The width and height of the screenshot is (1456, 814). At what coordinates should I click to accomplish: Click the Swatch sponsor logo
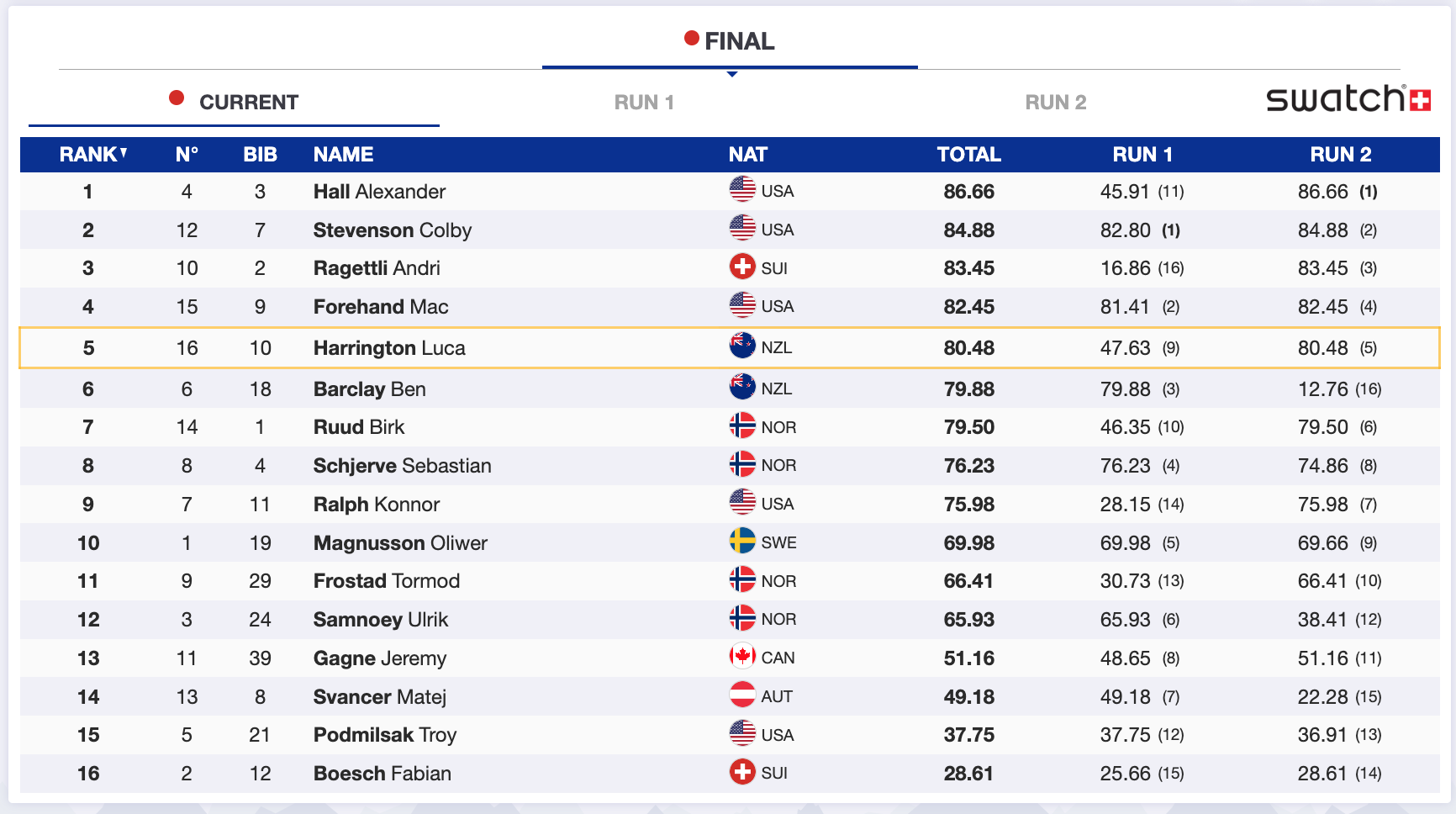pos(1348,99)
